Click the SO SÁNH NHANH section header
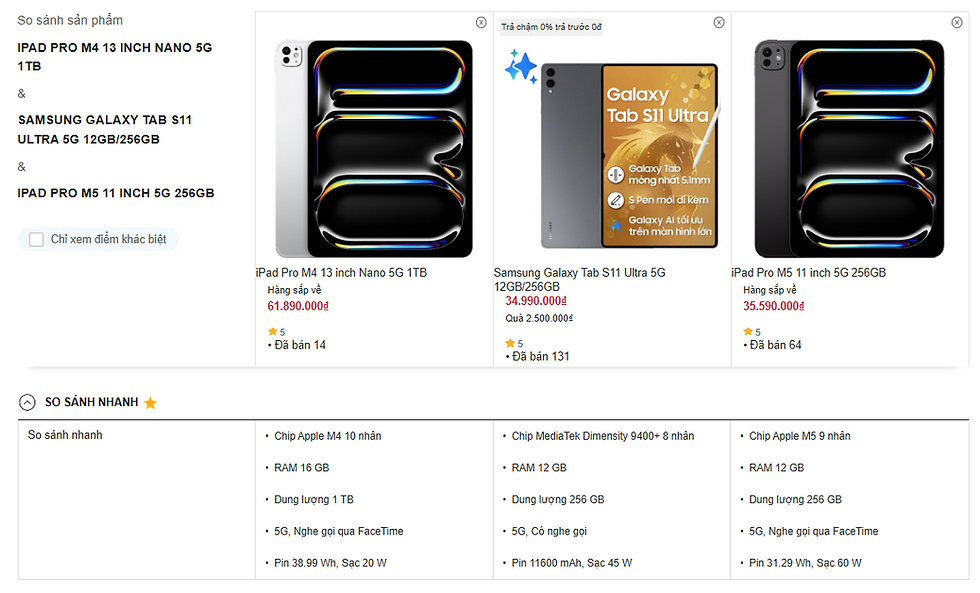980x593 pixels. [91, 402]
